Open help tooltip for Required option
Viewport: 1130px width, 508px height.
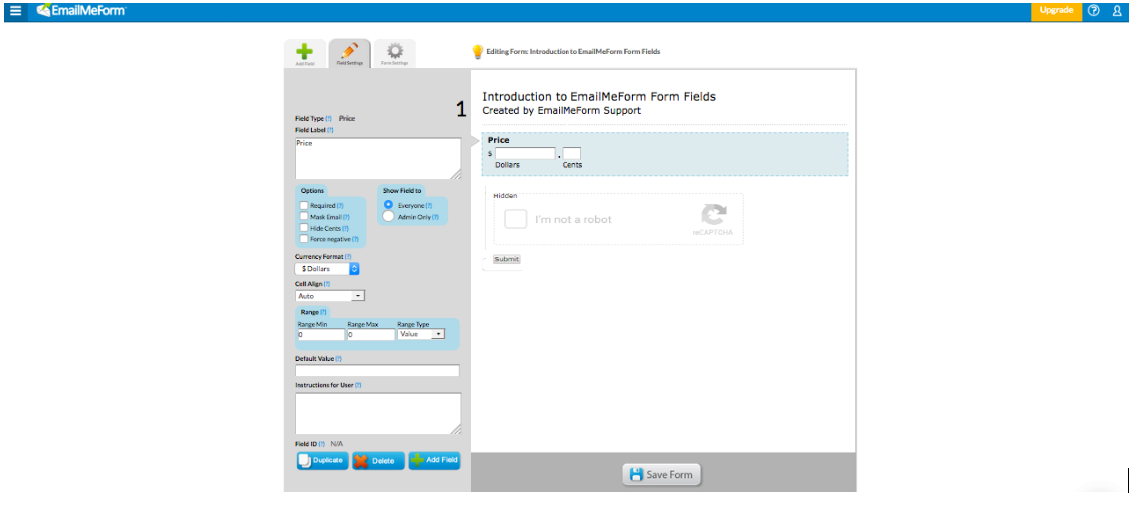pos(340,205)
